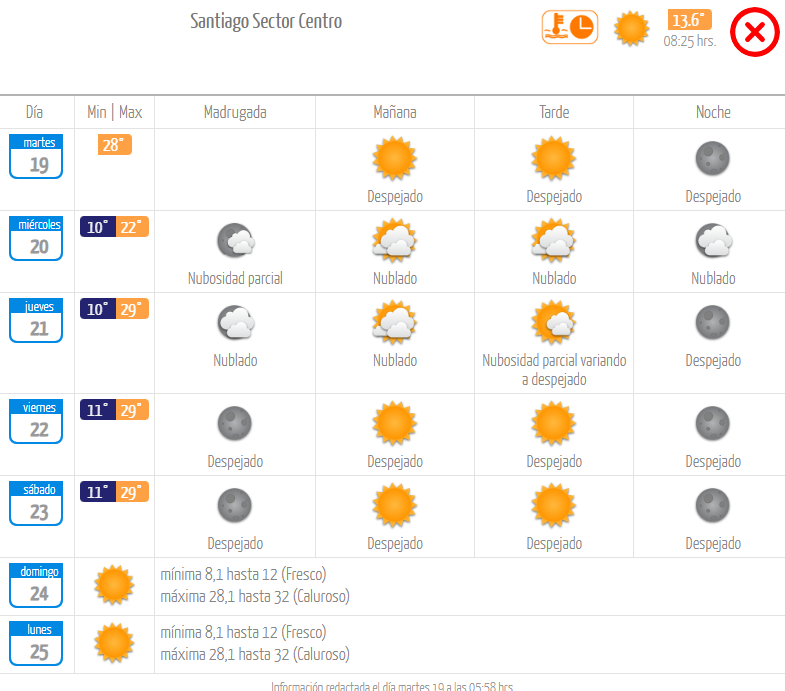785x691 pixels.
Task: Select the miércoles 20 calendar icon
Action: pyautogui.click(x=36, y=238)
